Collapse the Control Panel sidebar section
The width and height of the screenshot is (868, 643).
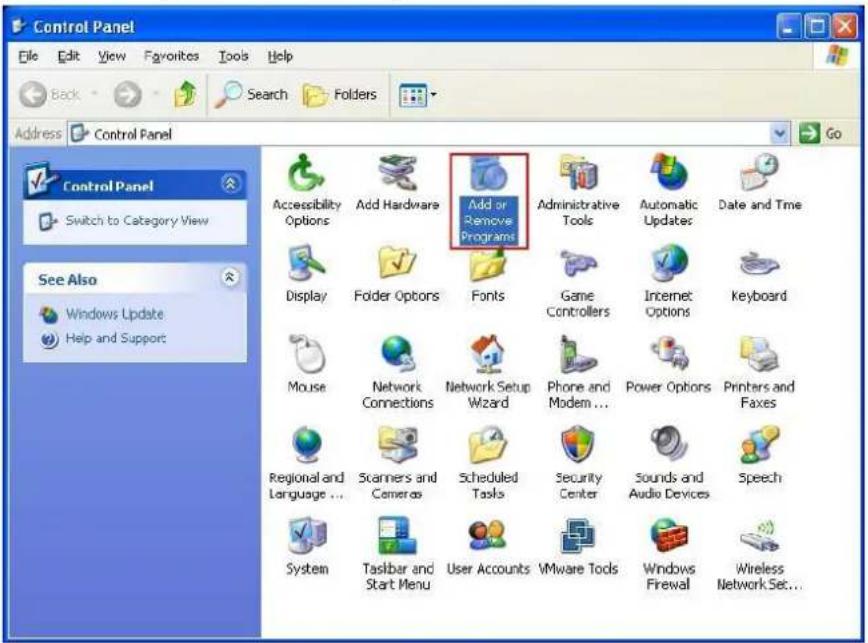pos(230,184)
